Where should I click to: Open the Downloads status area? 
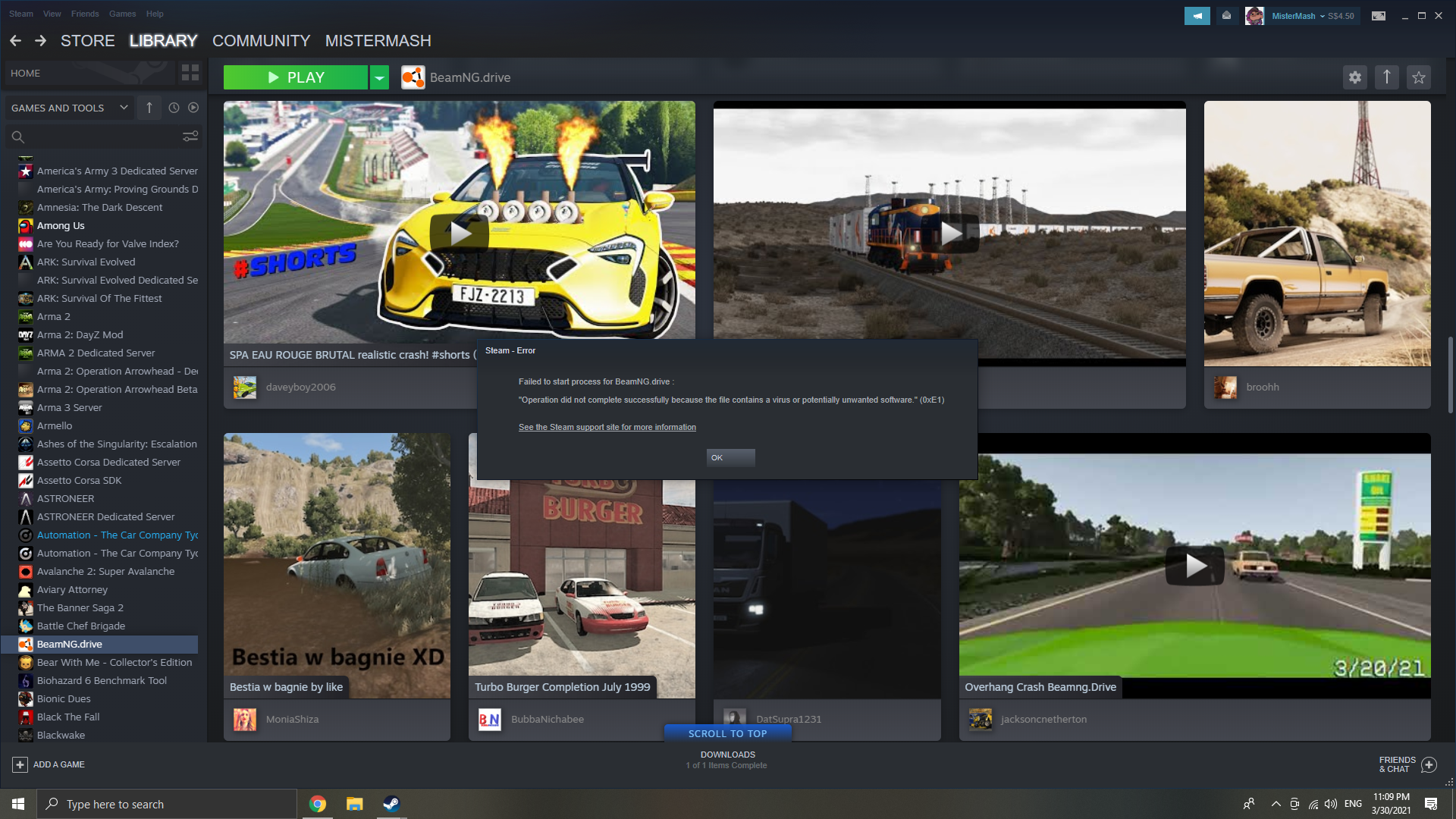(x=727, y=760)
